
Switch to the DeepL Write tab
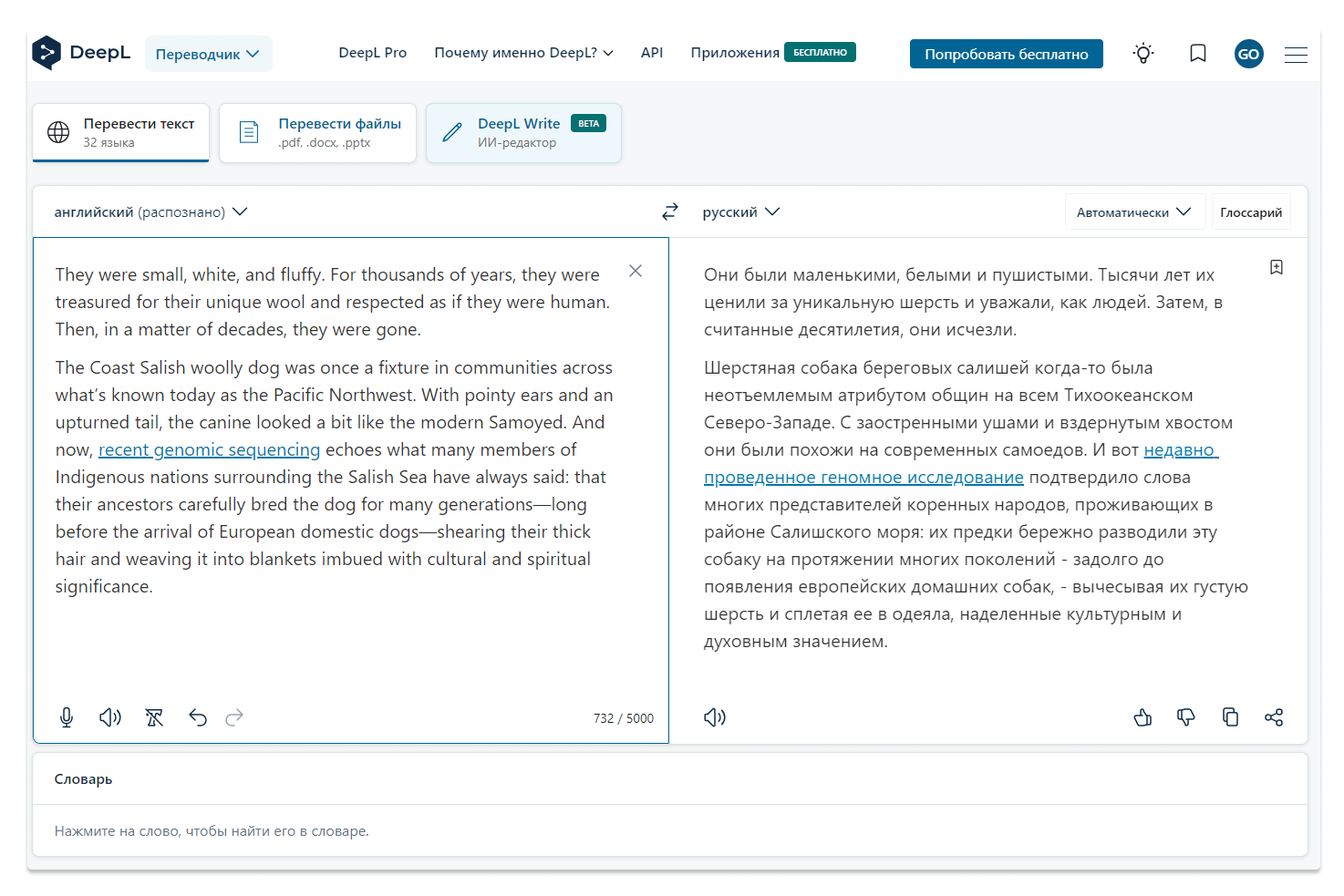tap(523, 132)
